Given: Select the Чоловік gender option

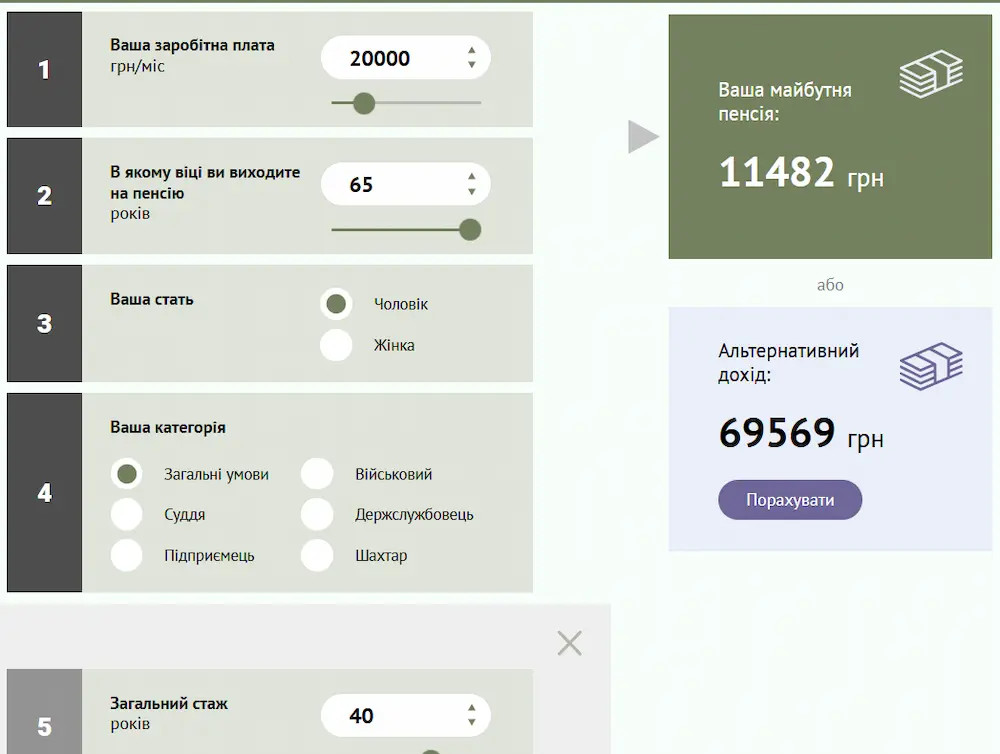Looking at the screenshot, I should 336,304.
